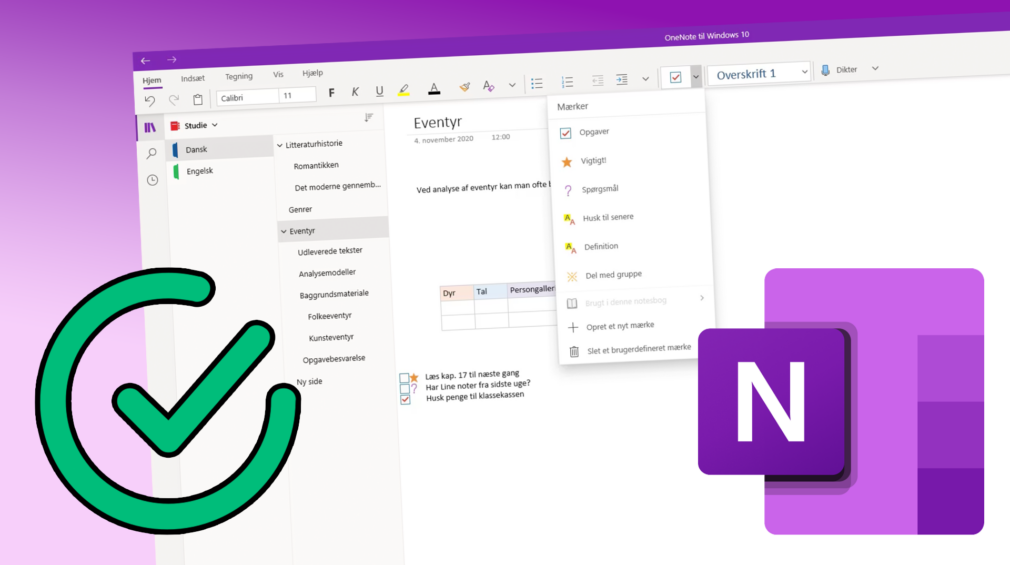The width and height of the screenshot is (1010, 565).
Task: Expand the Dikter options chevron
Action: (x=875, y=68)
